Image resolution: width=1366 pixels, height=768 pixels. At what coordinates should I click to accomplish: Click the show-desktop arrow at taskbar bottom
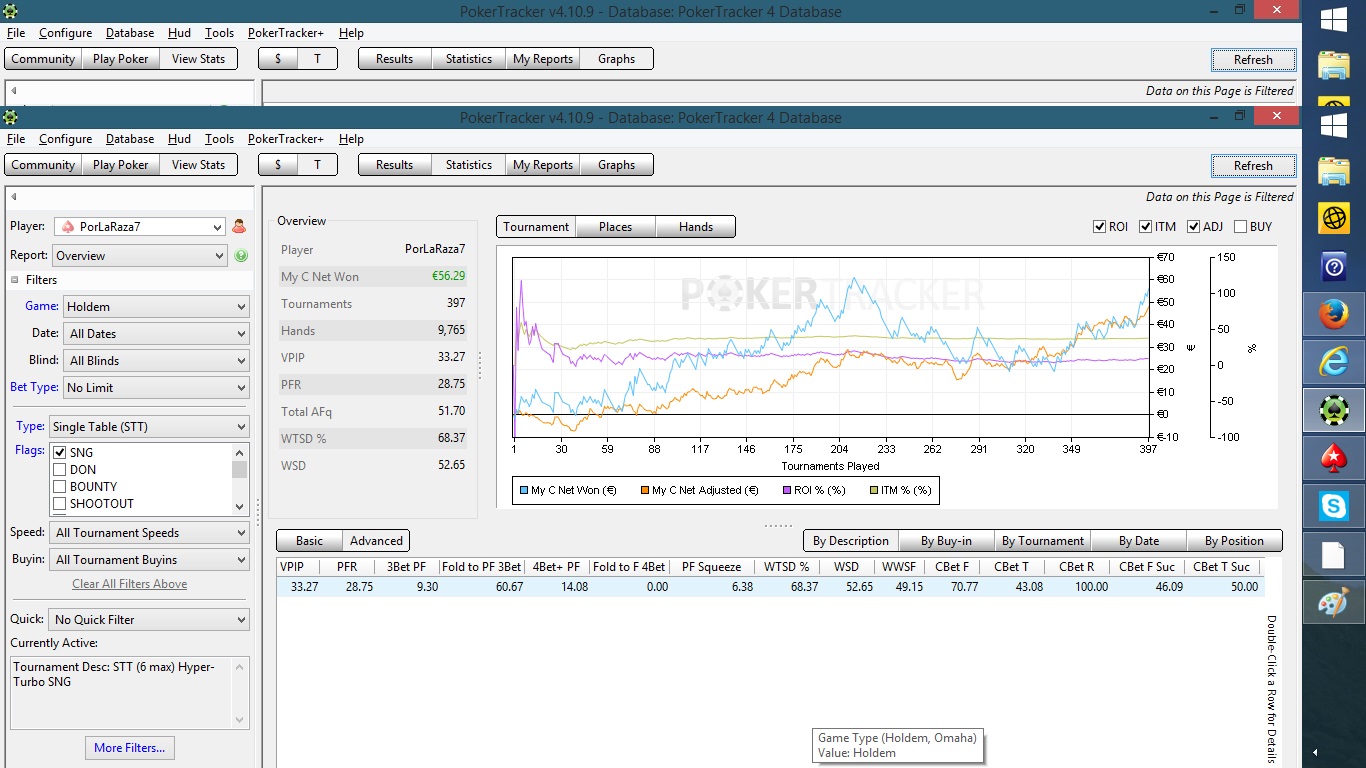point(1314,752)
